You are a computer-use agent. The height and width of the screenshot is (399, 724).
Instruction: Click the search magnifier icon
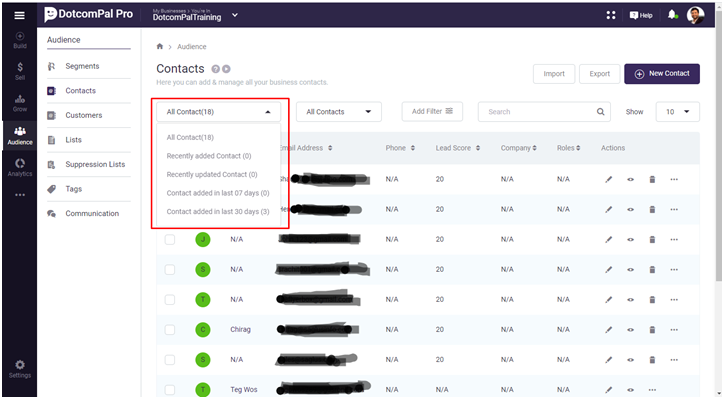(x=600, y=112)
